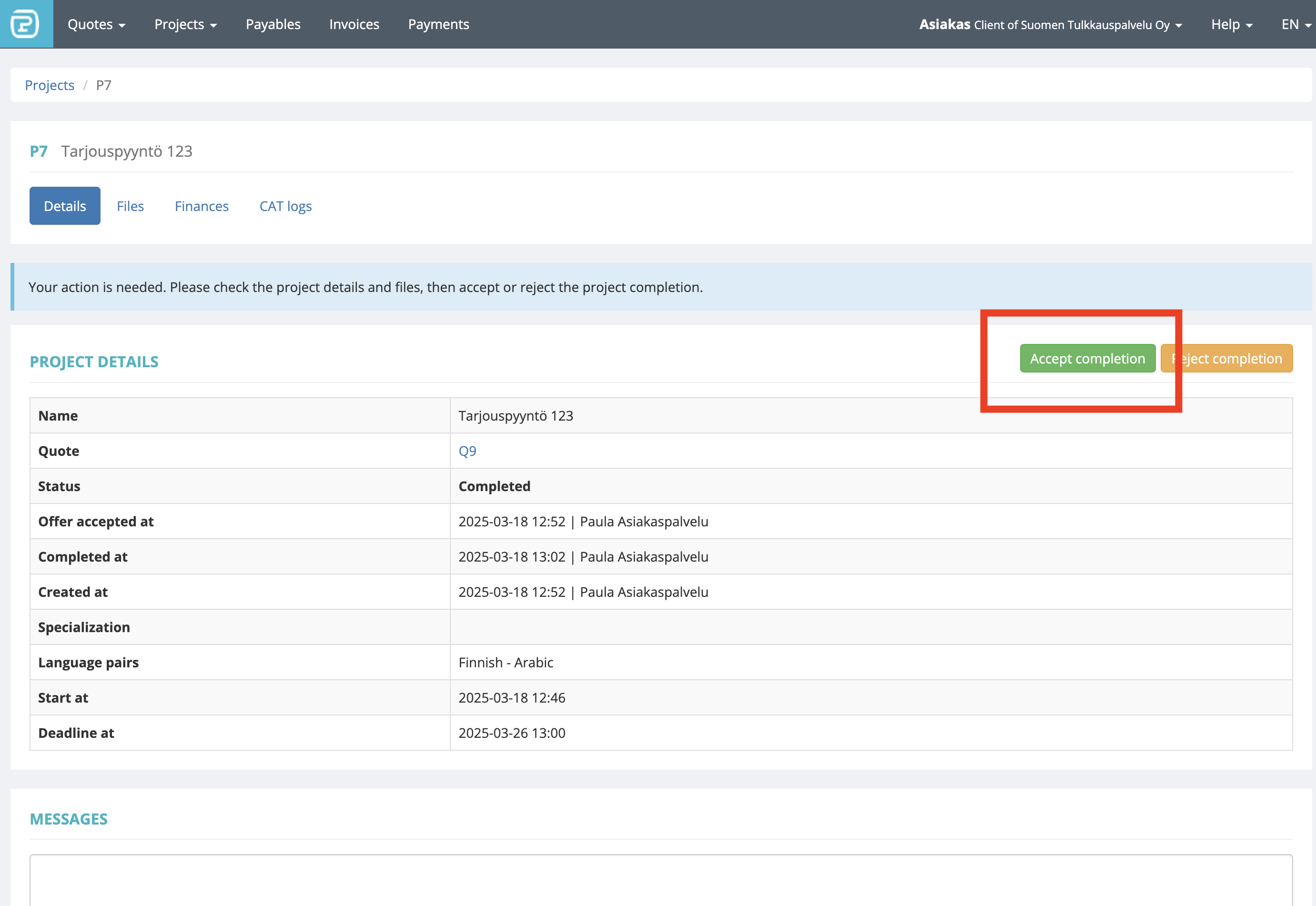Click the Language pairs row label
Screen dimensions: 1316x906
[89, 663]
